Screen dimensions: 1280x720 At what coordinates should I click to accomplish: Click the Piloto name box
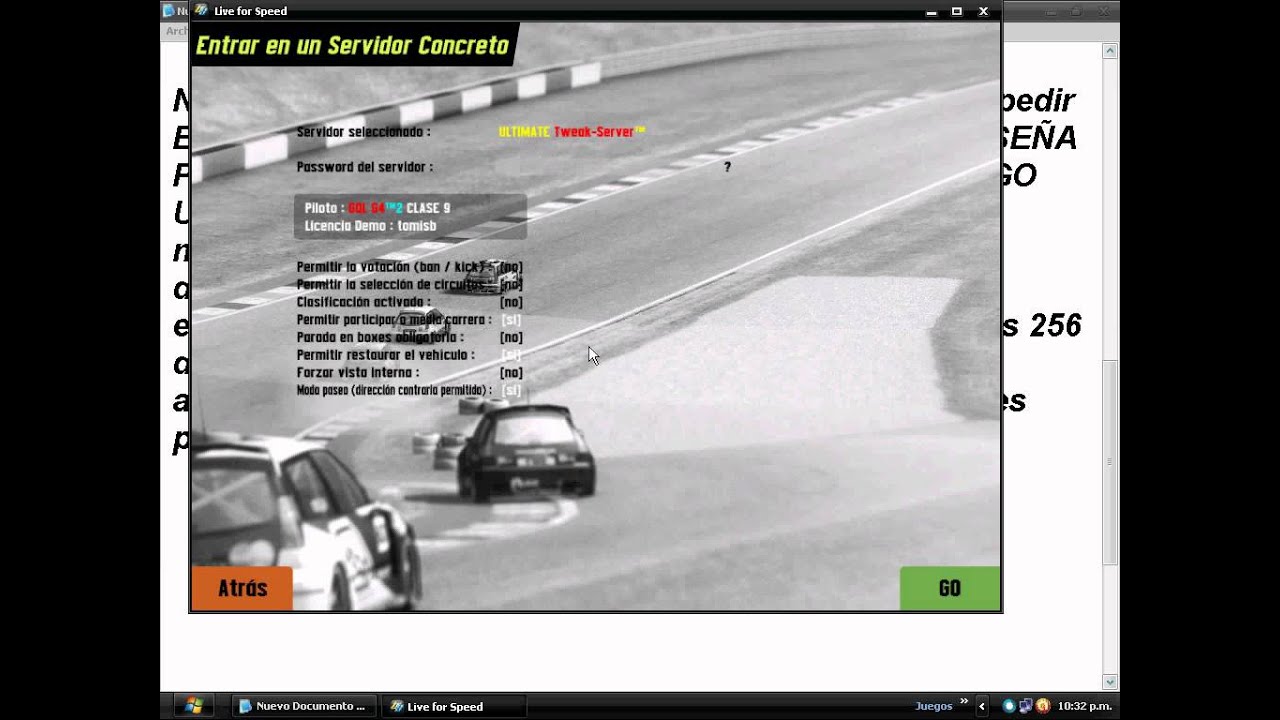click(x=410, y=216)
